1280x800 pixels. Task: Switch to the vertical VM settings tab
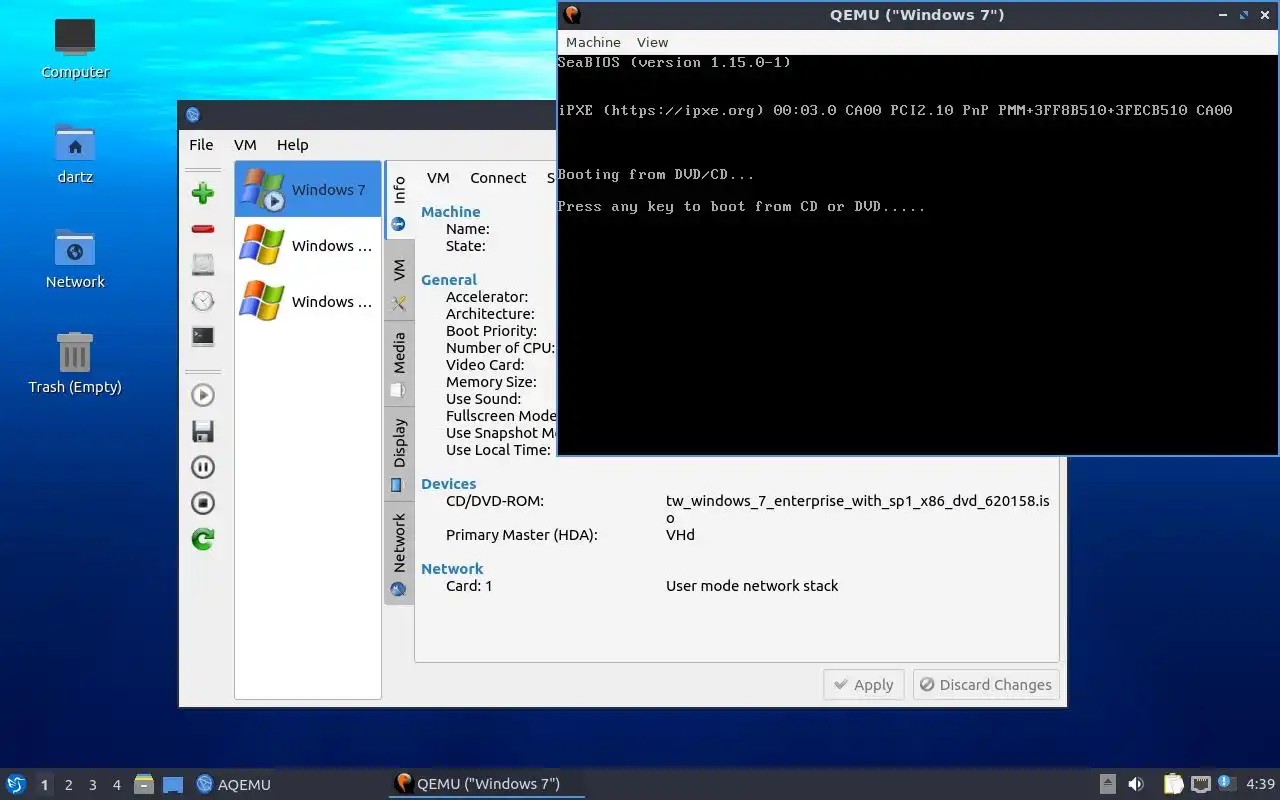click(x=399, y=280)
